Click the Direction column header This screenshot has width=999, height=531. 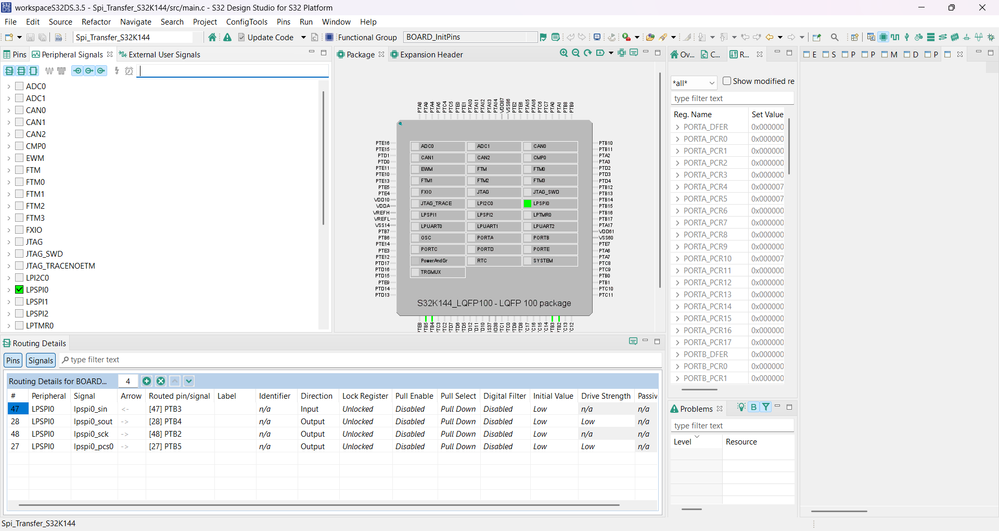pos(317,396)
